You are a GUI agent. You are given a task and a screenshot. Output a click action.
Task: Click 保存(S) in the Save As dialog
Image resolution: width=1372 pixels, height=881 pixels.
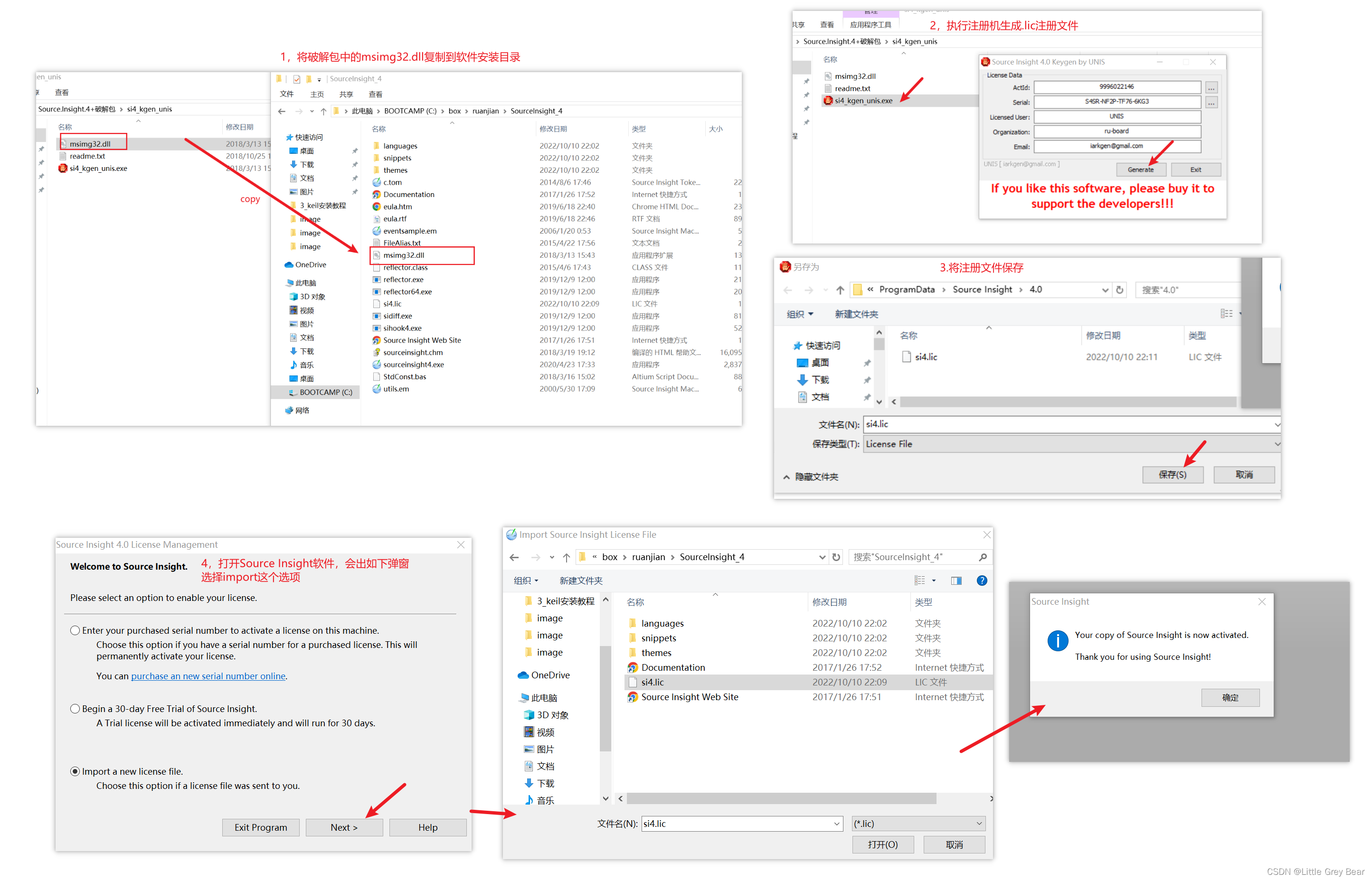[1173, 475]
